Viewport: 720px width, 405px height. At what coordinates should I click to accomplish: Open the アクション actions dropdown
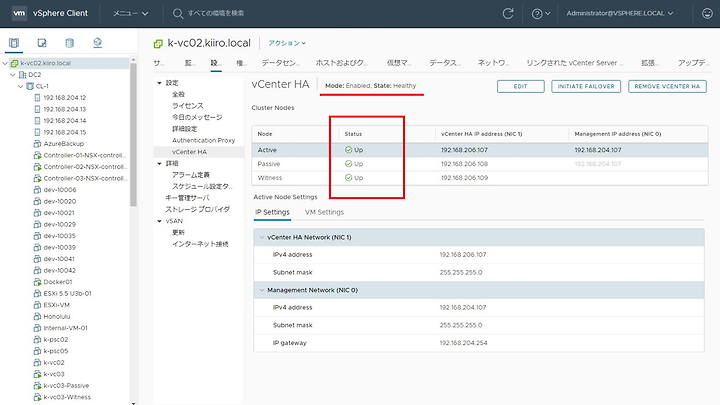click(x=287, y=43)
